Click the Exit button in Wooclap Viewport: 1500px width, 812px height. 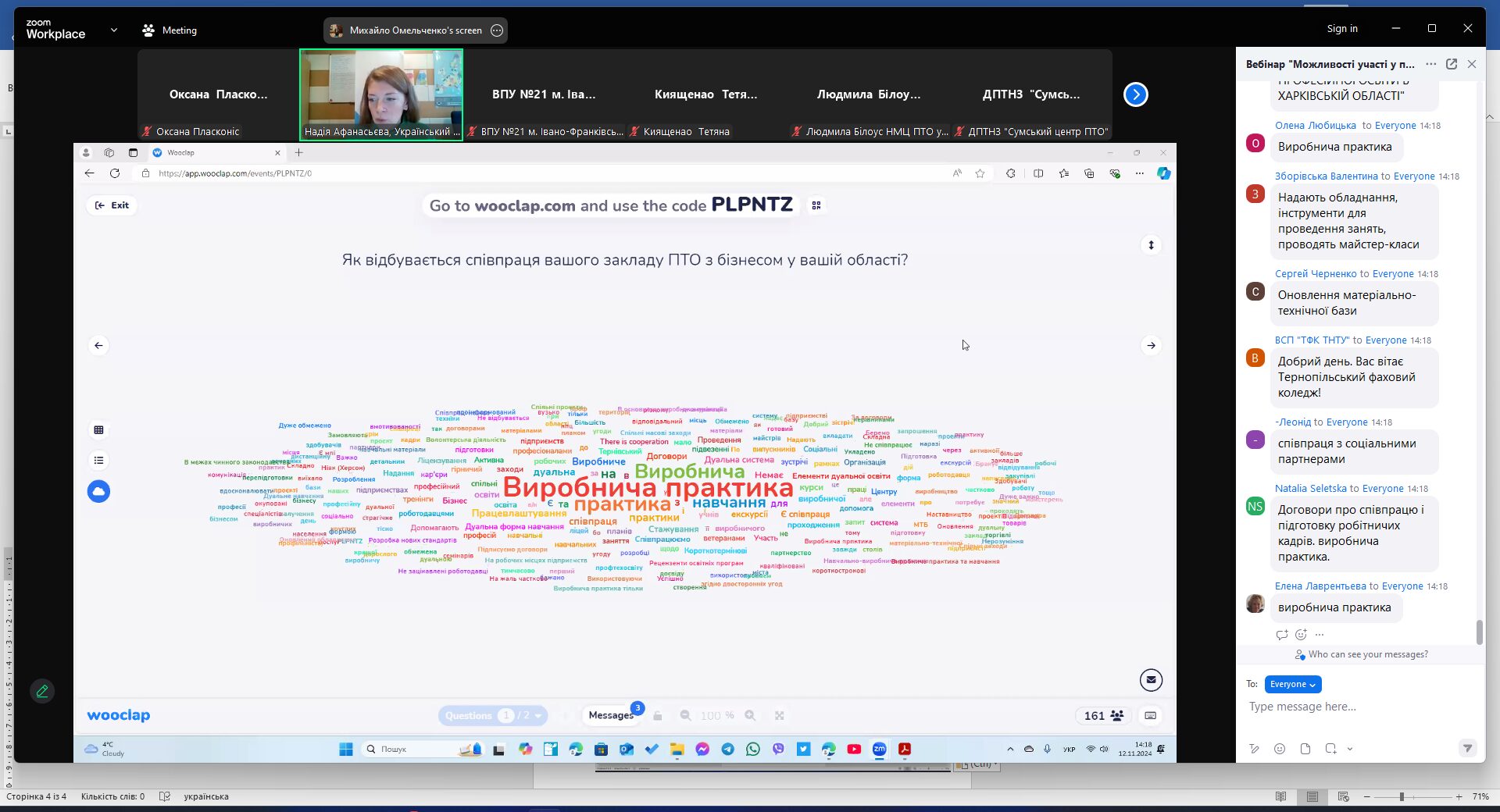click(112, 205)
